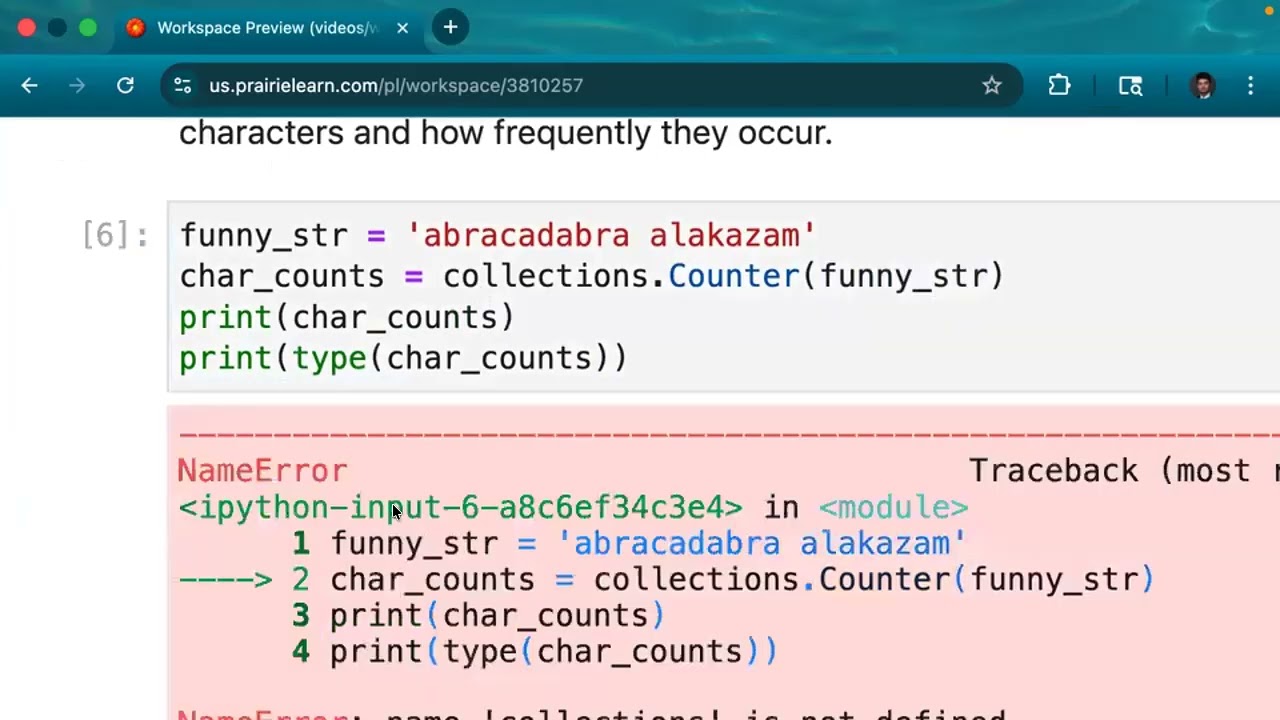Screen dimensions: 1280x720
Task: Open a new tab with the plus button
Action: pos(450,28)
